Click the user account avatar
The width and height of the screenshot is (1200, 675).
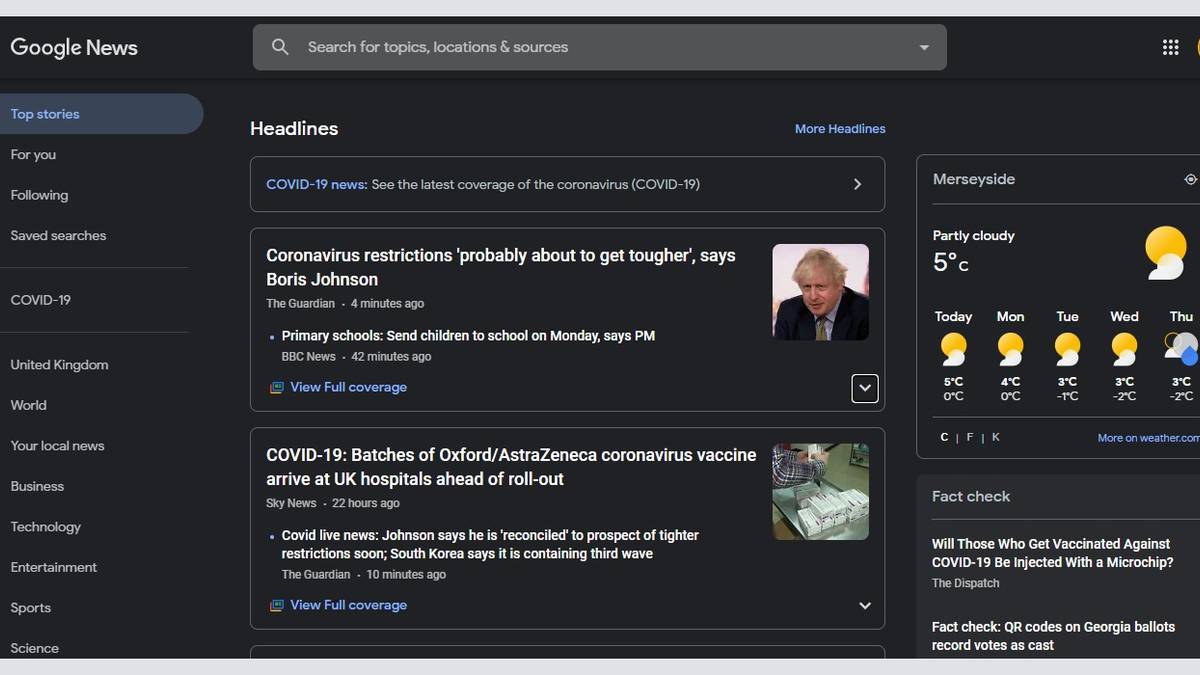[x=1197, y=47]
